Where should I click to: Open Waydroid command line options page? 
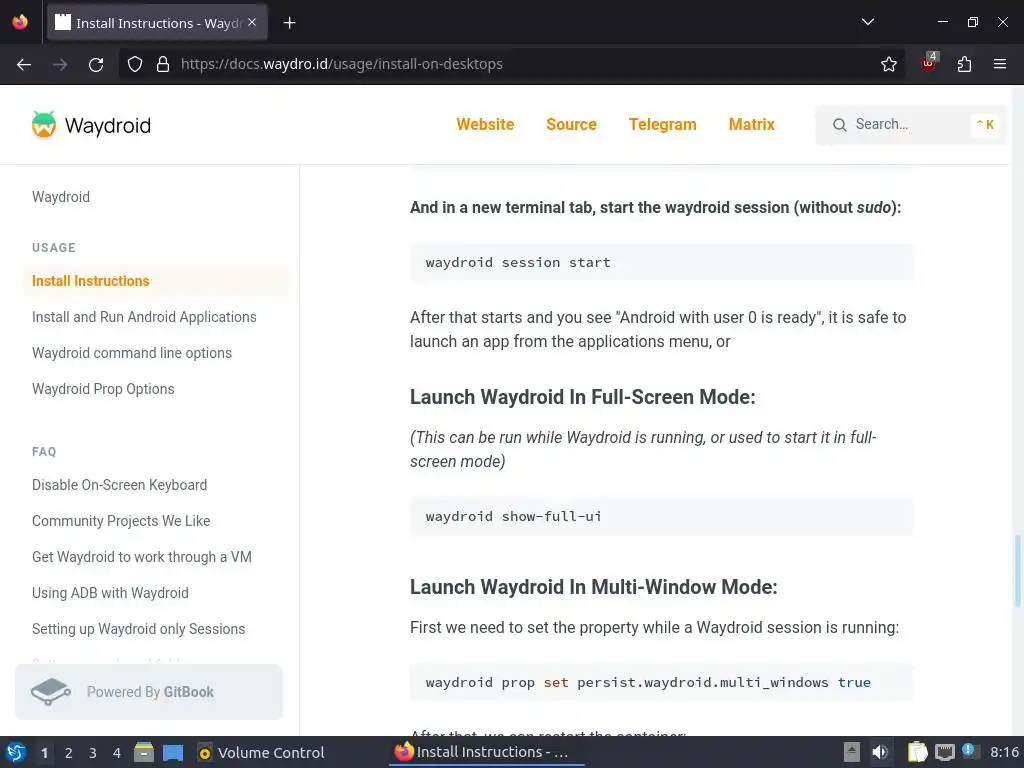pyautogui.click(x=132, y=353)
